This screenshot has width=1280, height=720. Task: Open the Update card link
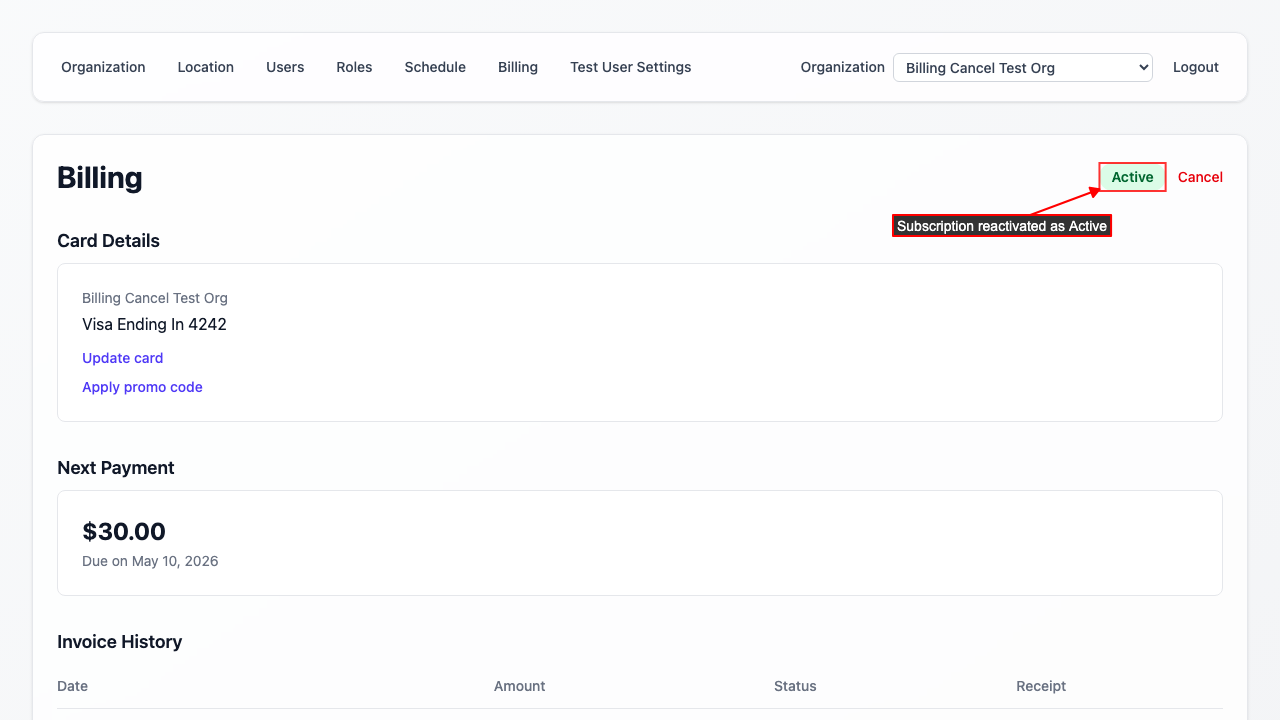click(122, 358)
